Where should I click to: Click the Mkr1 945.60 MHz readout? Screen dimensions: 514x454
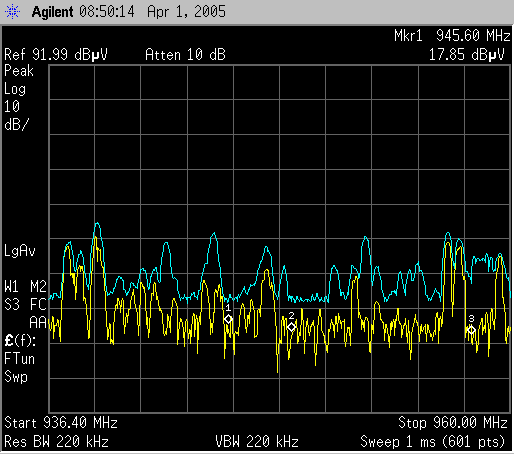pos(452,35)
